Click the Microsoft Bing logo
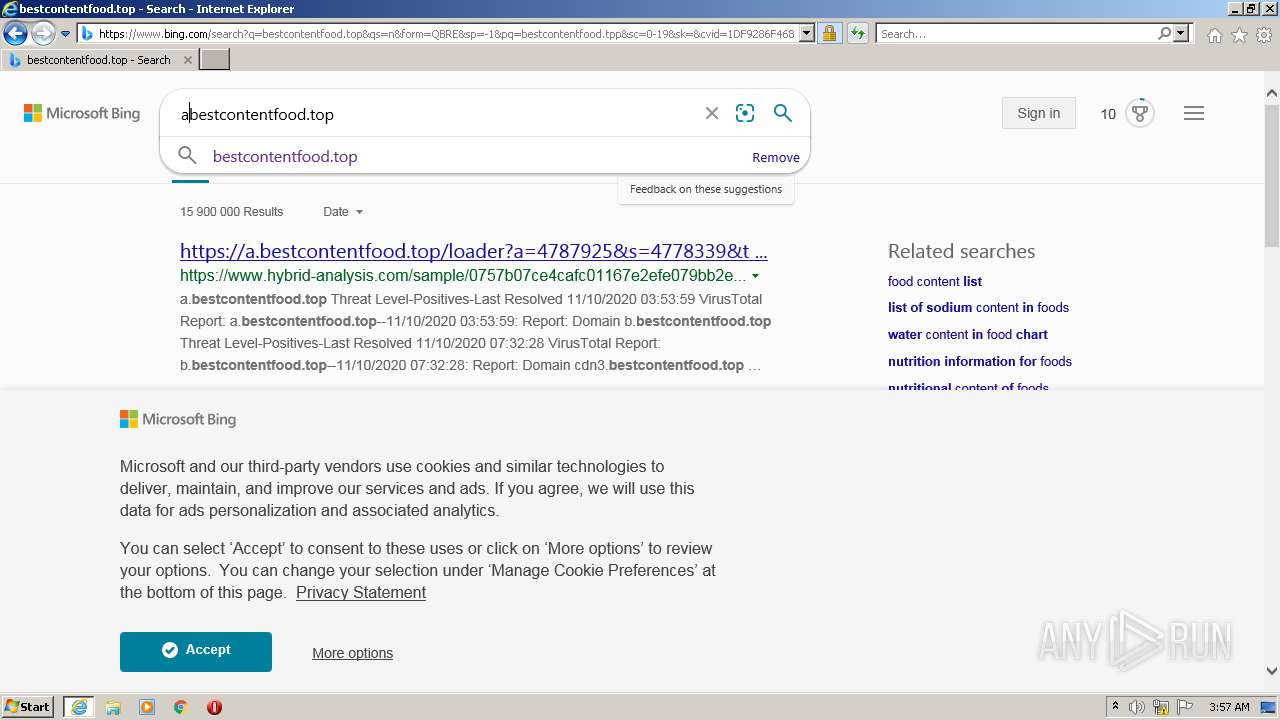This screenshot has width=1280, height=720. (82, 114)
